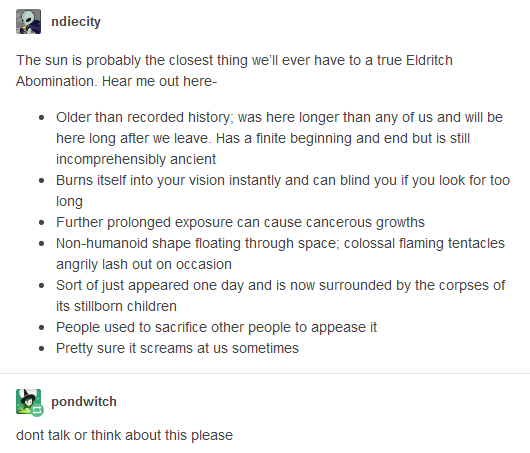
Task: Click the green reblog badge icon
Action: tap(37, 410)
